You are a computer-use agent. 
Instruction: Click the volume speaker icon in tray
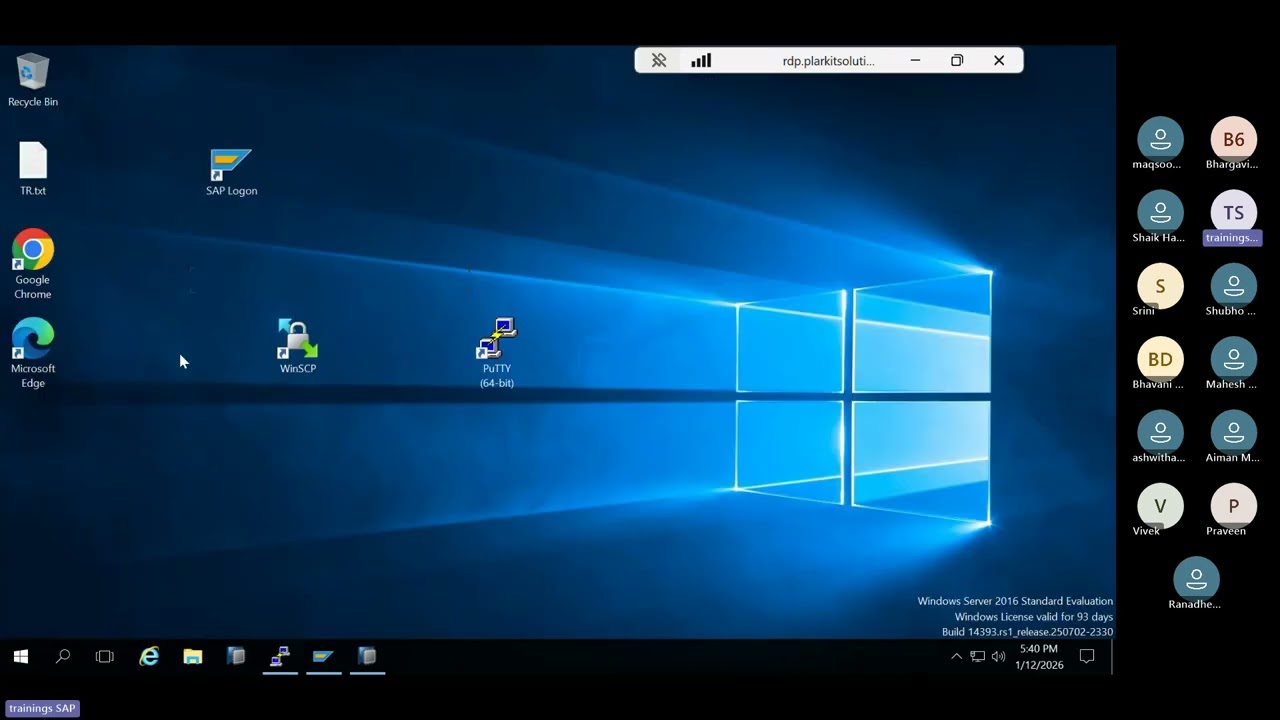tap(998, 657)
